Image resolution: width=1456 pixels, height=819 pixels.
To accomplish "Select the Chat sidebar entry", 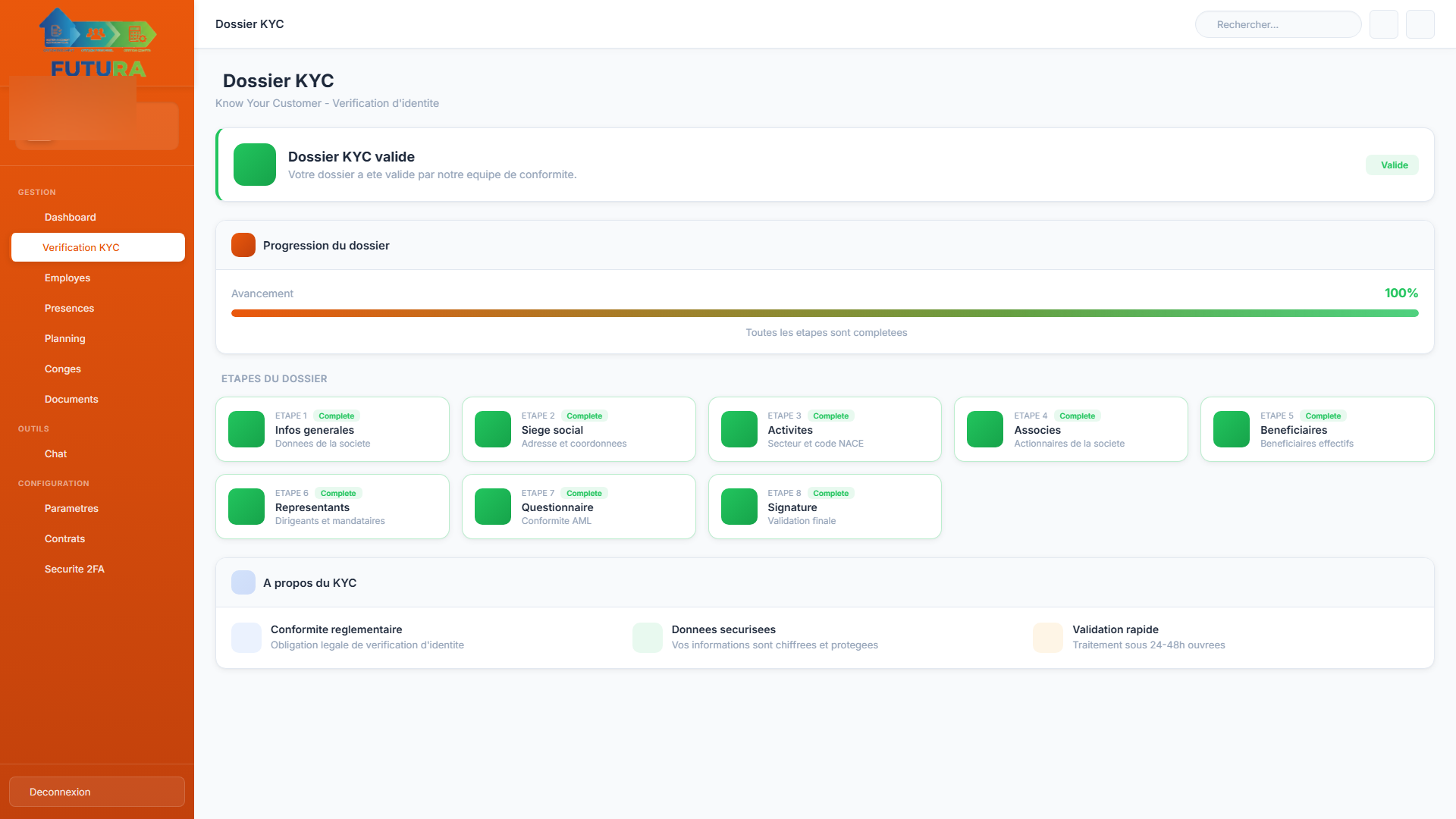I will coord(55,453).
